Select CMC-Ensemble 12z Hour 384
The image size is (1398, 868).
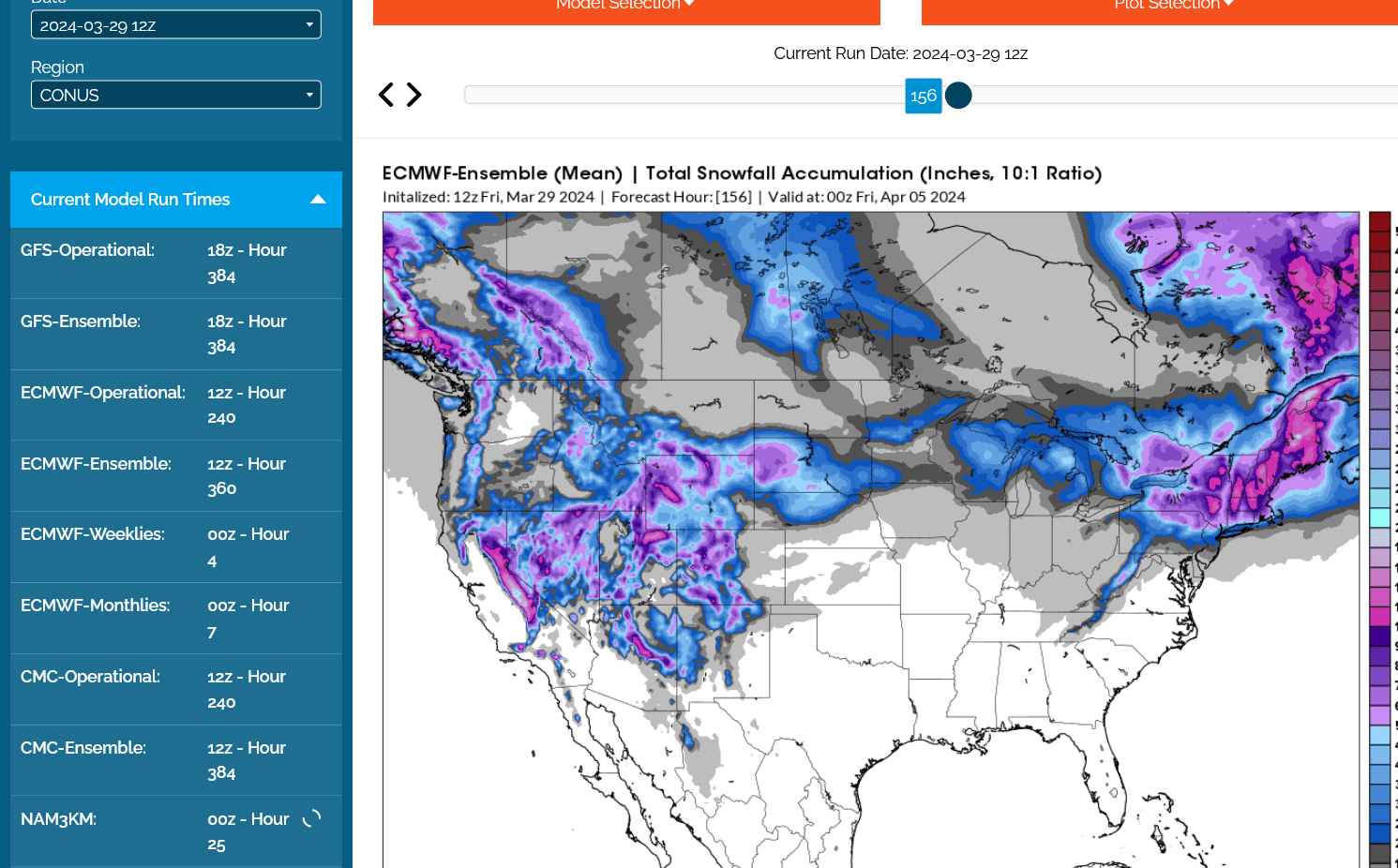(176, 760)
